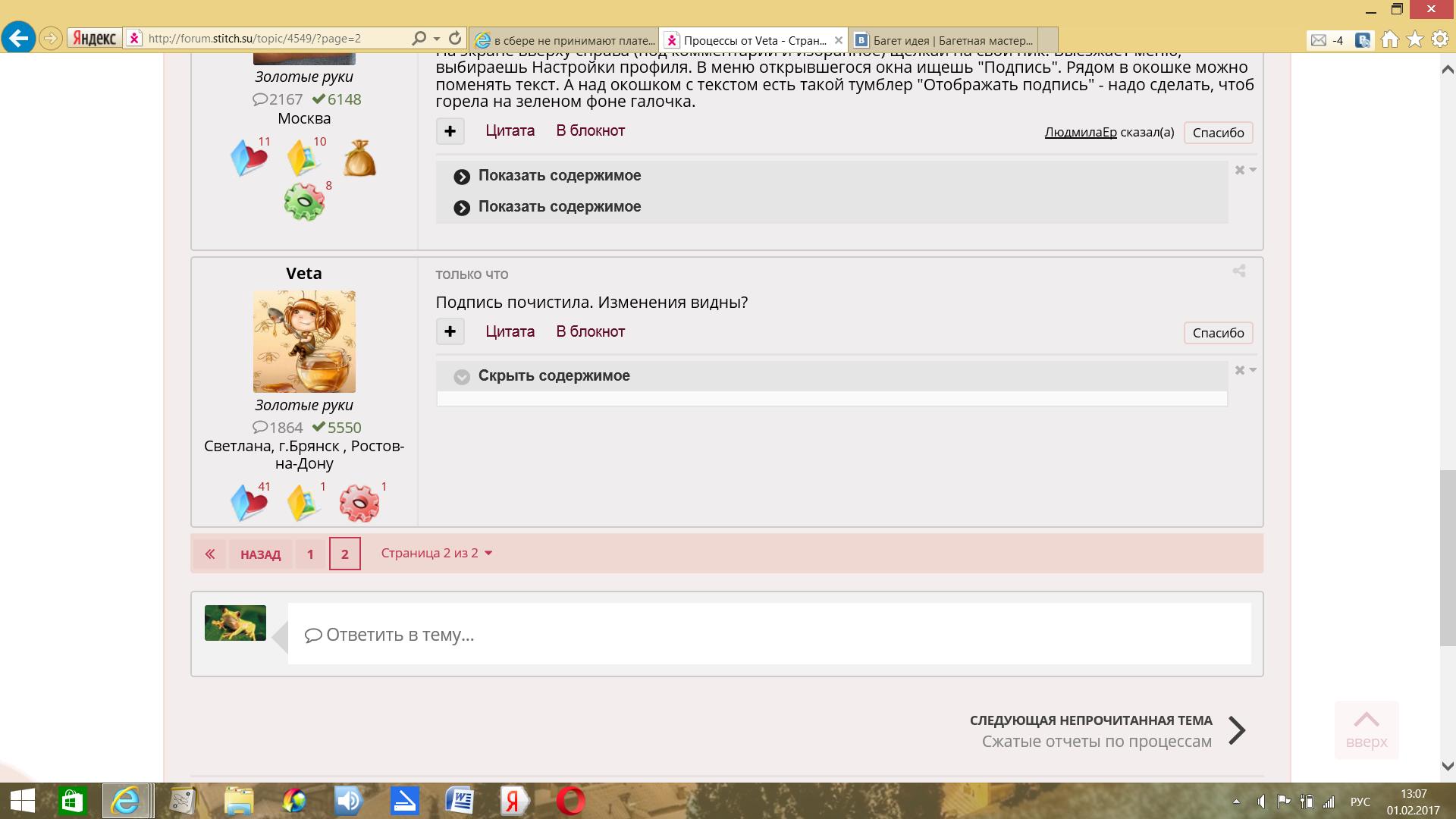Open the Opera icon in taskbar
Image resolution: width=1456 pixels, height=819 pixels.
pos(570,801)
